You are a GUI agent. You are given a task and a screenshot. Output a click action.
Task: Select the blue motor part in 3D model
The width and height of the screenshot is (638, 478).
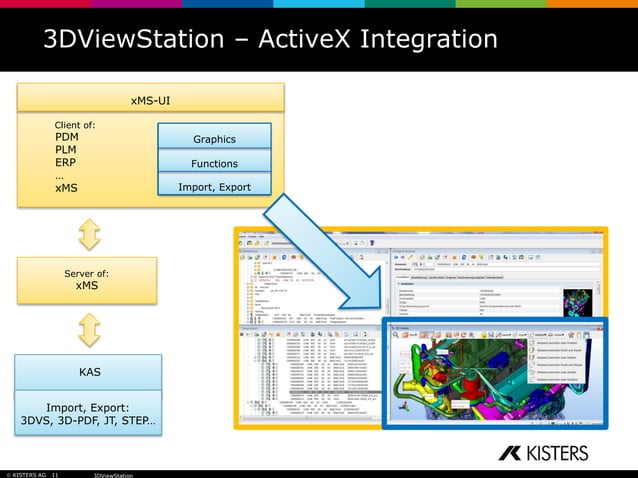pos(499,361)
